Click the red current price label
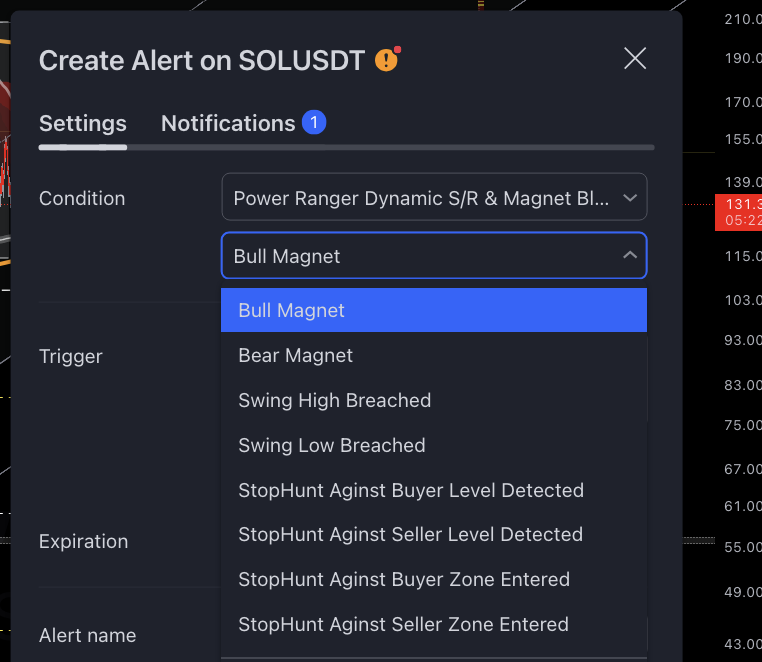 pyautogui.click(x=738, y=212)
